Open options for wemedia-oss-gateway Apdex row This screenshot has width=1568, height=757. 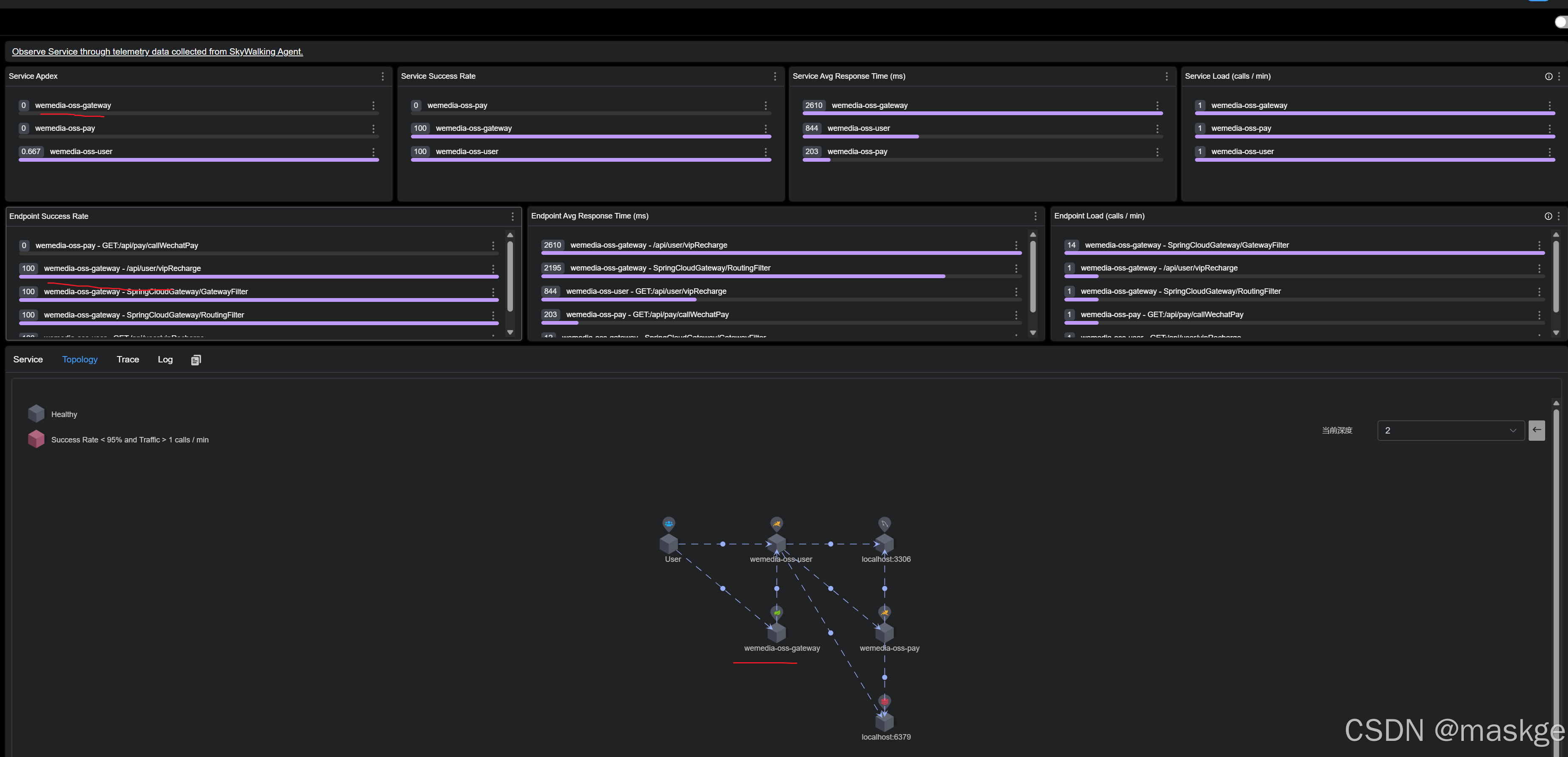[x=373, y=105]
